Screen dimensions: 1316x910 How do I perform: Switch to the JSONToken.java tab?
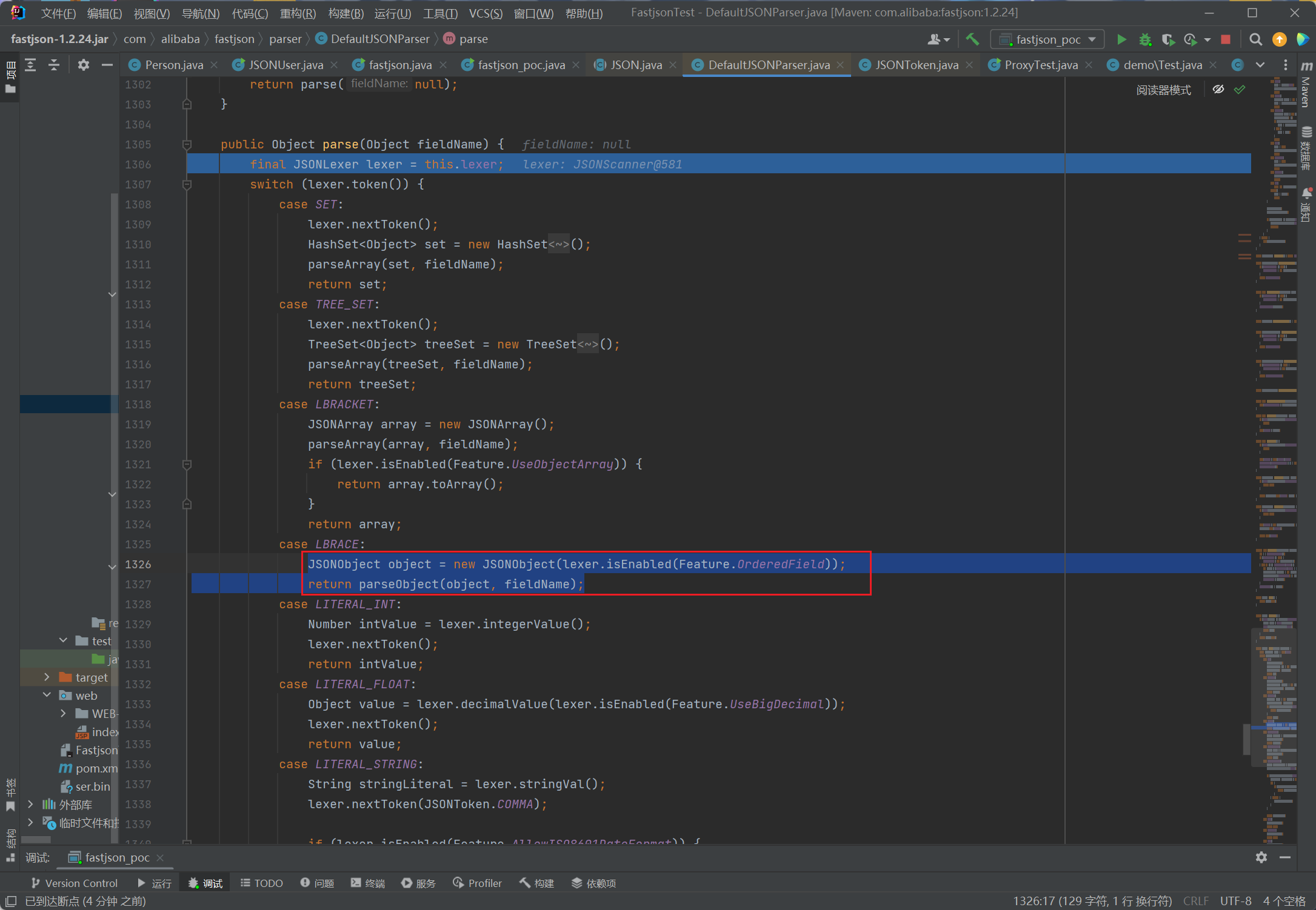[x=916, y=65]
